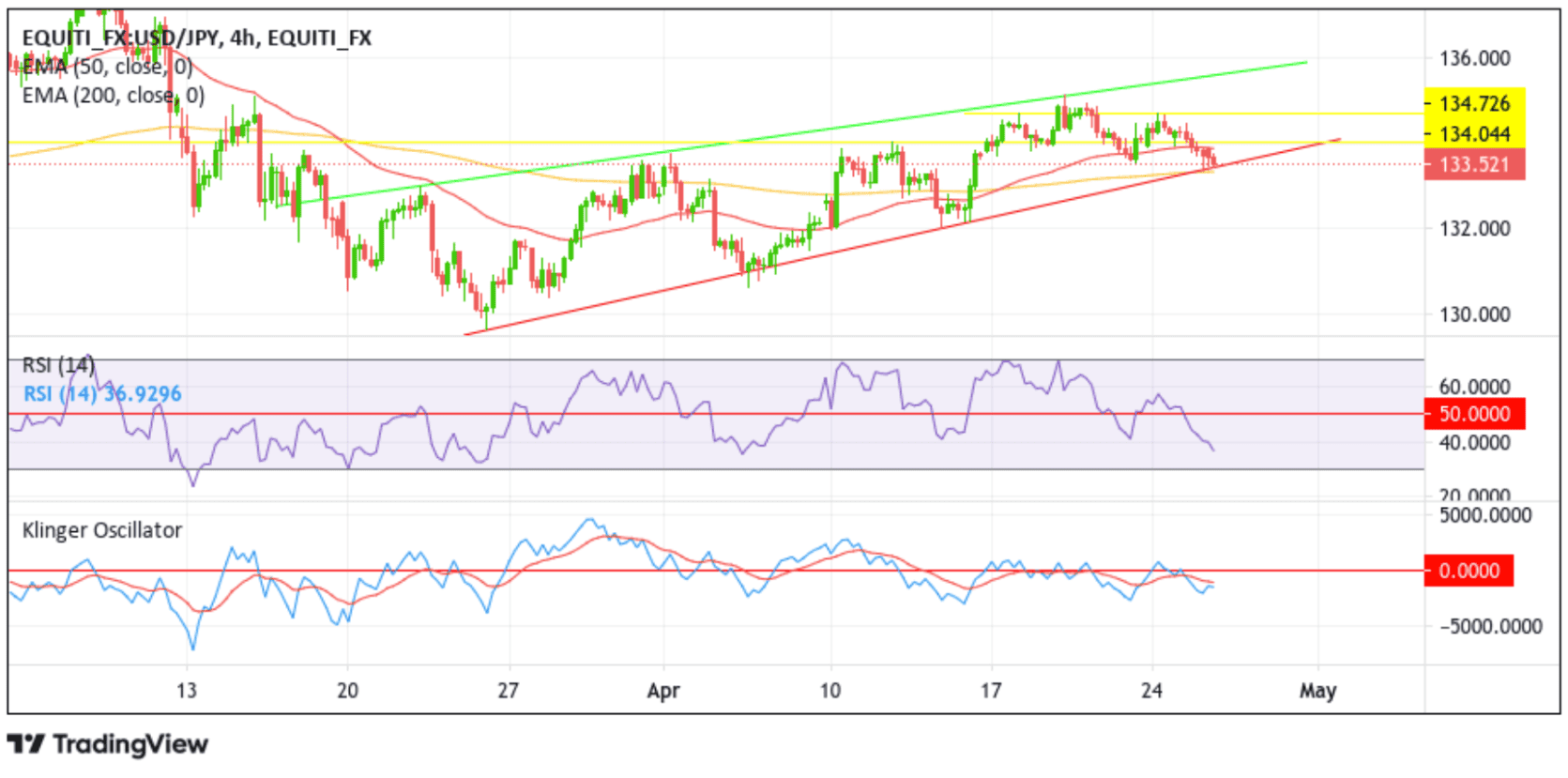Select the RSI (14) indicator title
The height and width of the screenshot is (778, 1568).
tap(58, 365)
